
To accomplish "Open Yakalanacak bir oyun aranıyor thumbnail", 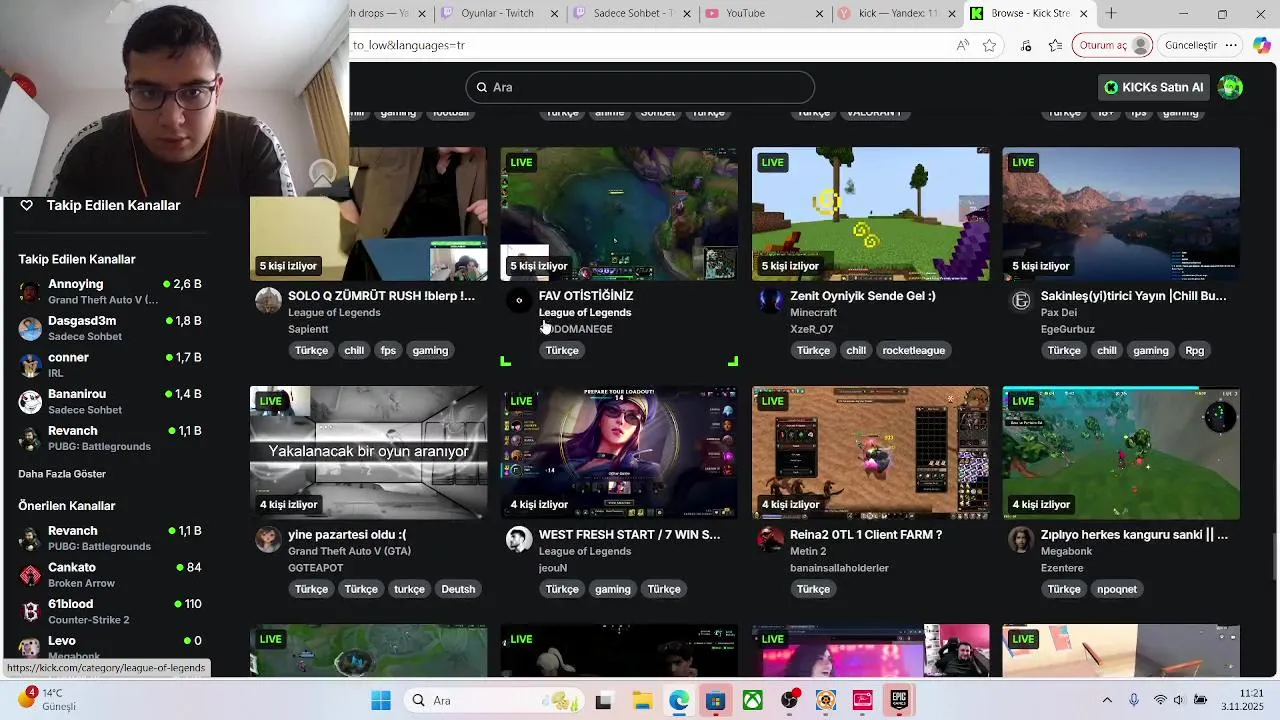I will (368, 453).
